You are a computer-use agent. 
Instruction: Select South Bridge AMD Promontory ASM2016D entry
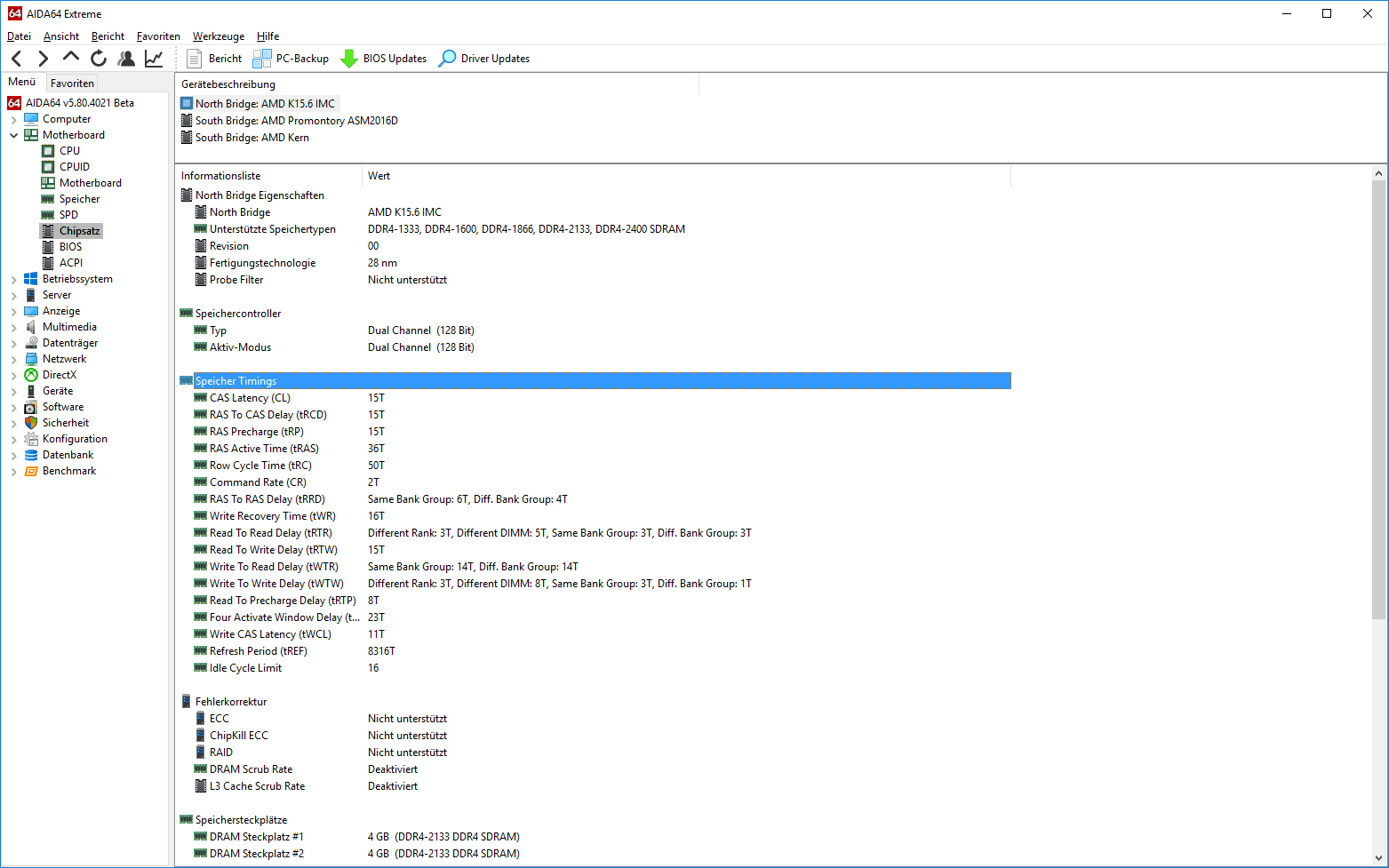(296, 121)
